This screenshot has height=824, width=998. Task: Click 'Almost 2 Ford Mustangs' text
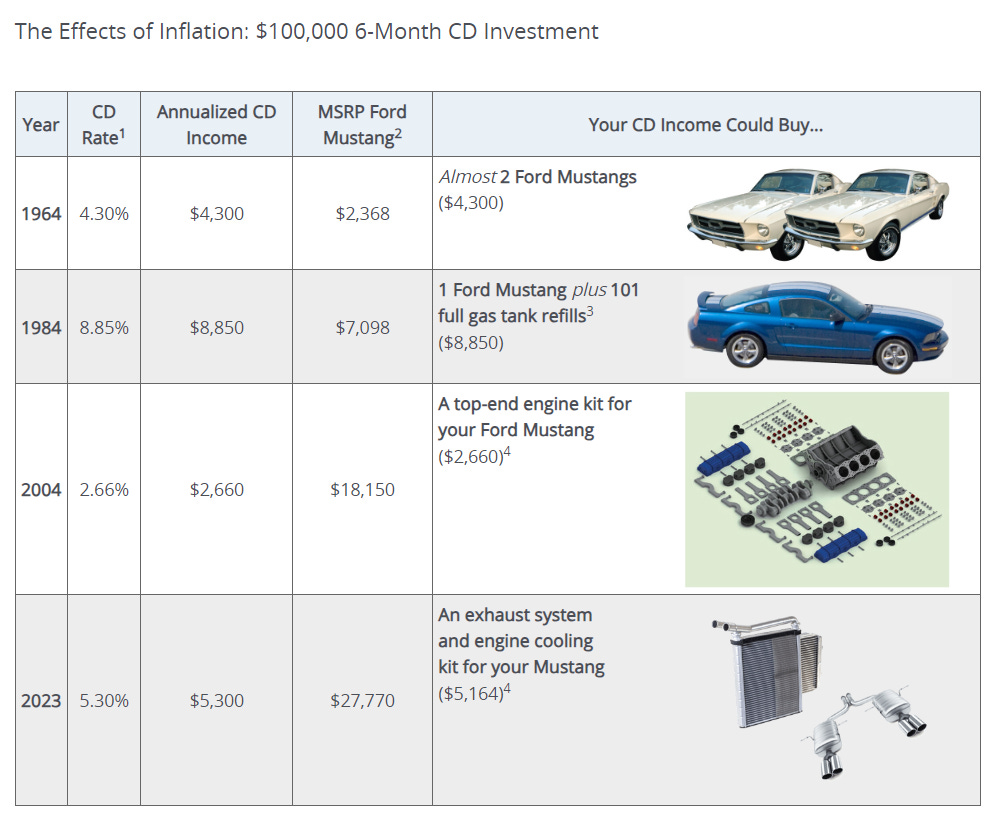(538, 177)
